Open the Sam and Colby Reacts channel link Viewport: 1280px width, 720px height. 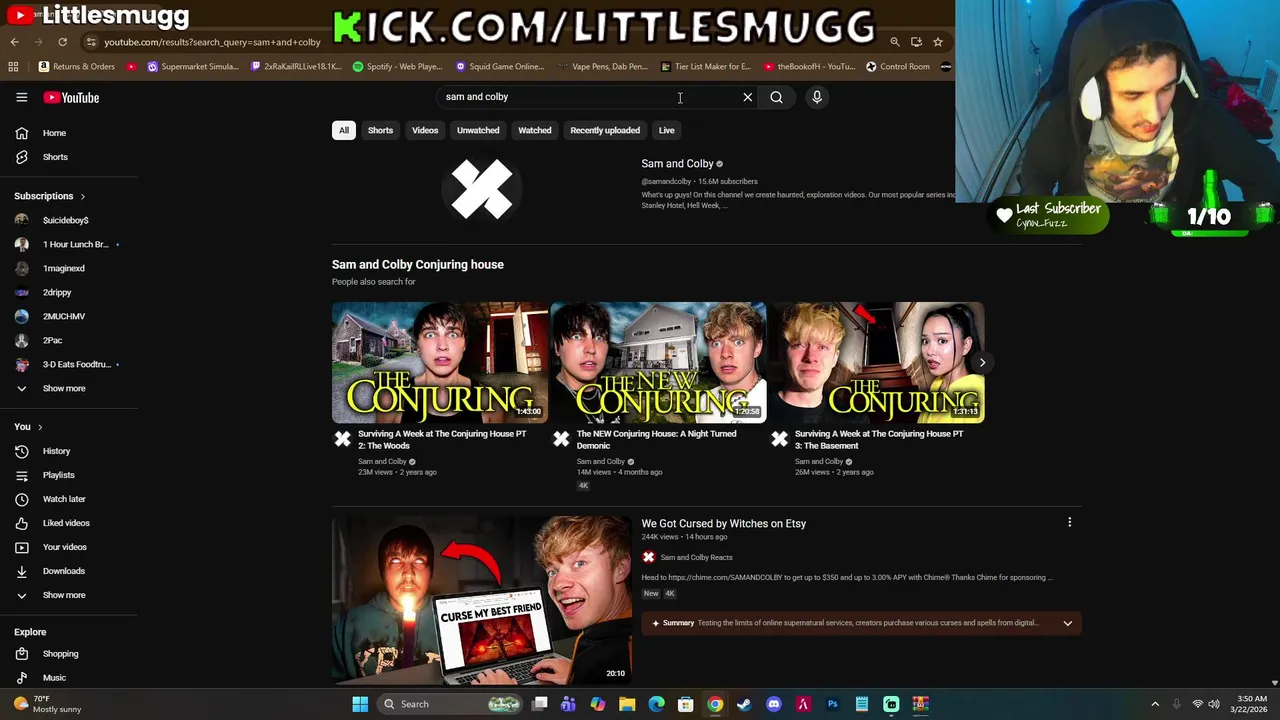696,558
